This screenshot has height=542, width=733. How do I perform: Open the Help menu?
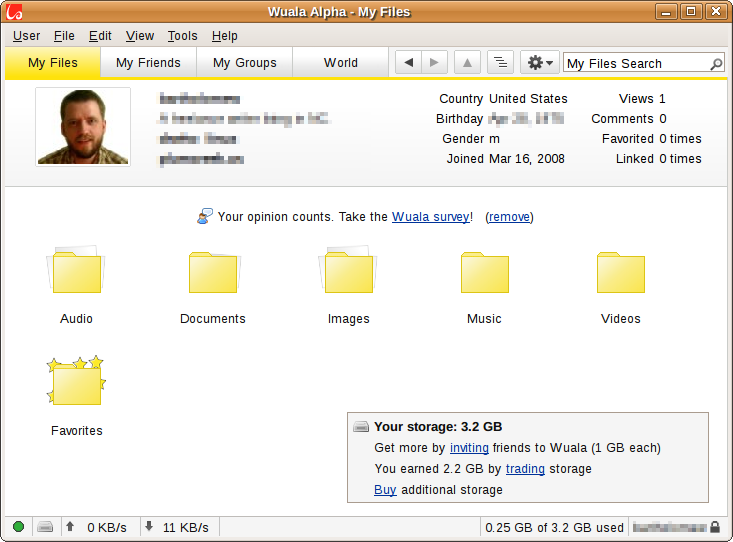[224, 36]
